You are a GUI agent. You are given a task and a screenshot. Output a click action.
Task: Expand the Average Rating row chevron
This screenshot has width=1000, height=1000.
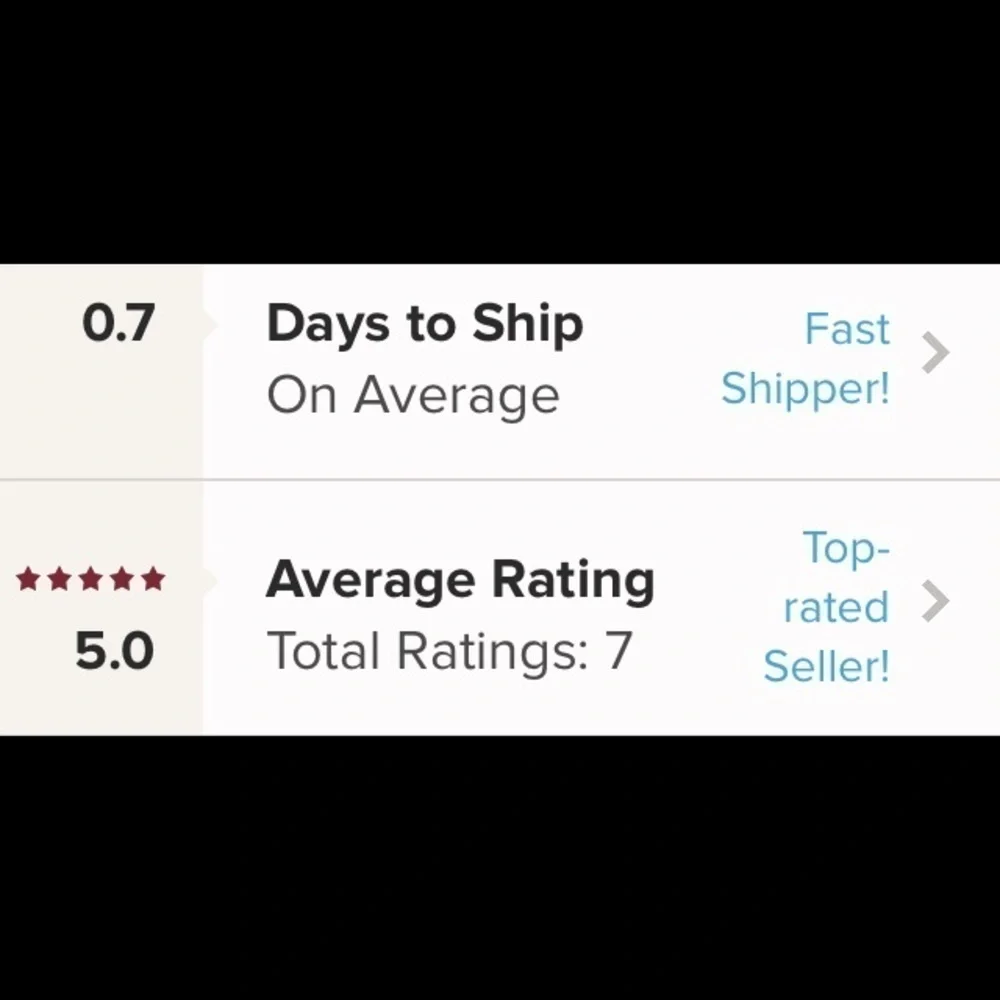pos(937,602)
